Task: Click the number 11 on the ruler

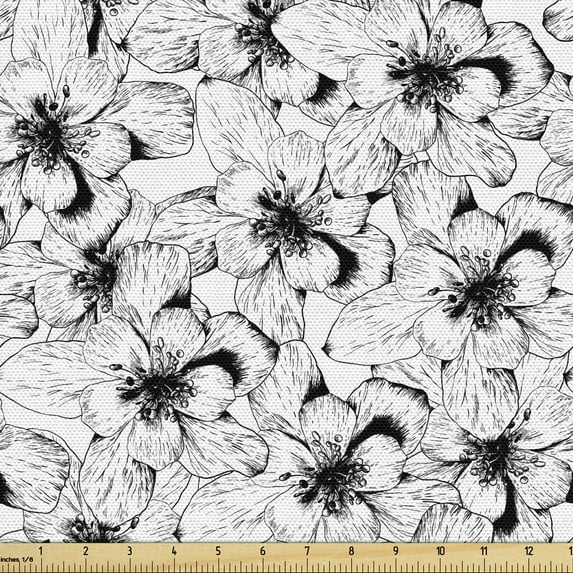Action: (x=484, y=551)
